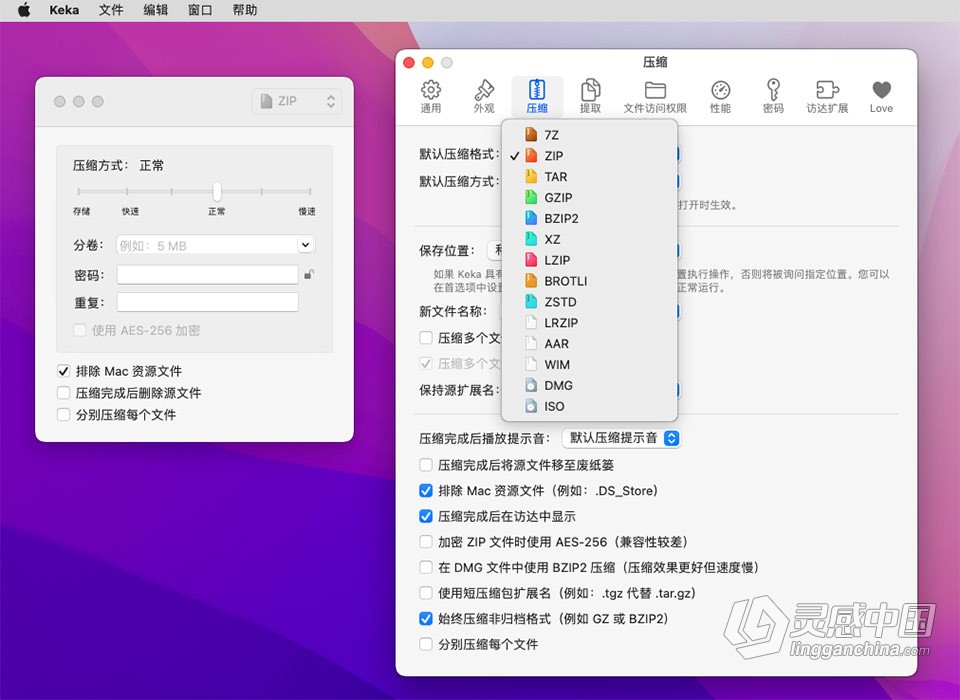
Task: Expand the 分卷 size combo box arrow
Action: coord(306,245)
